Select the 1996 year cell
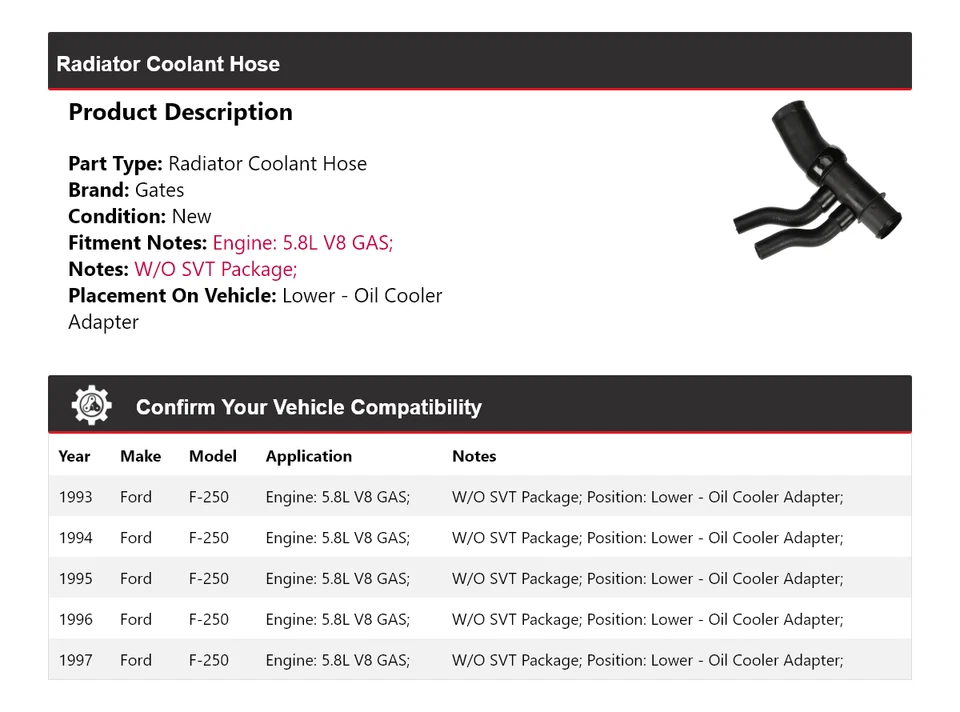 (75, 620)
